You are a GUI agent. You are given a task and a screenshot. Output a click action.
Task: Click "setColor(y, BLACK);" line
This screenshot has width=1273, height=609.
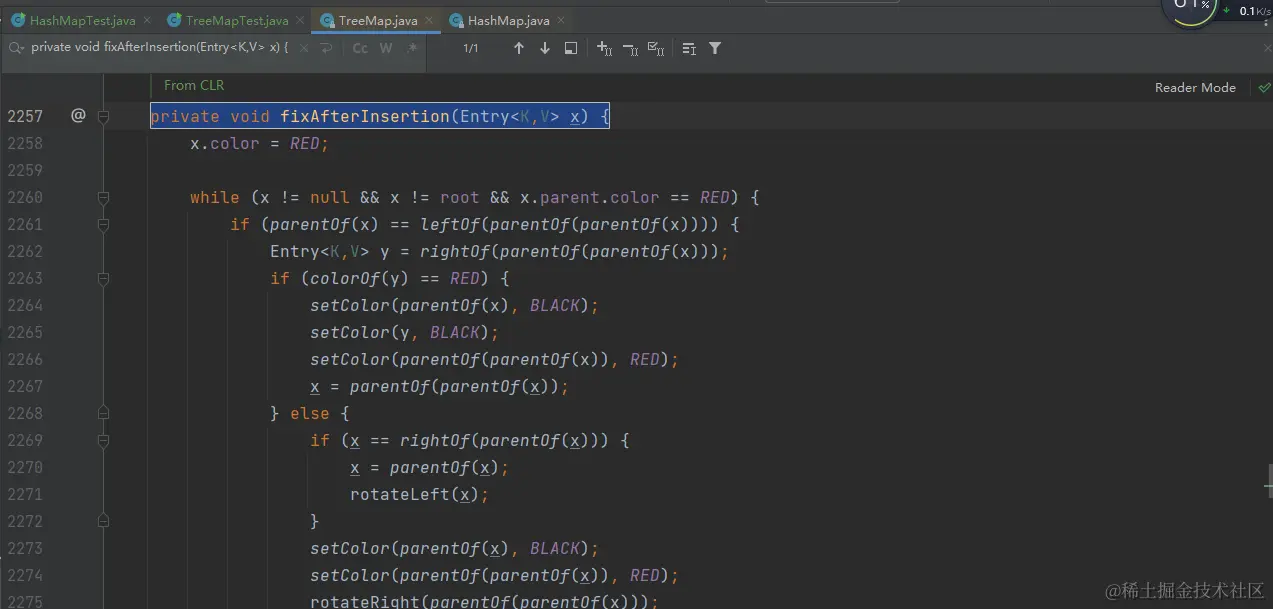coord(405,333)
